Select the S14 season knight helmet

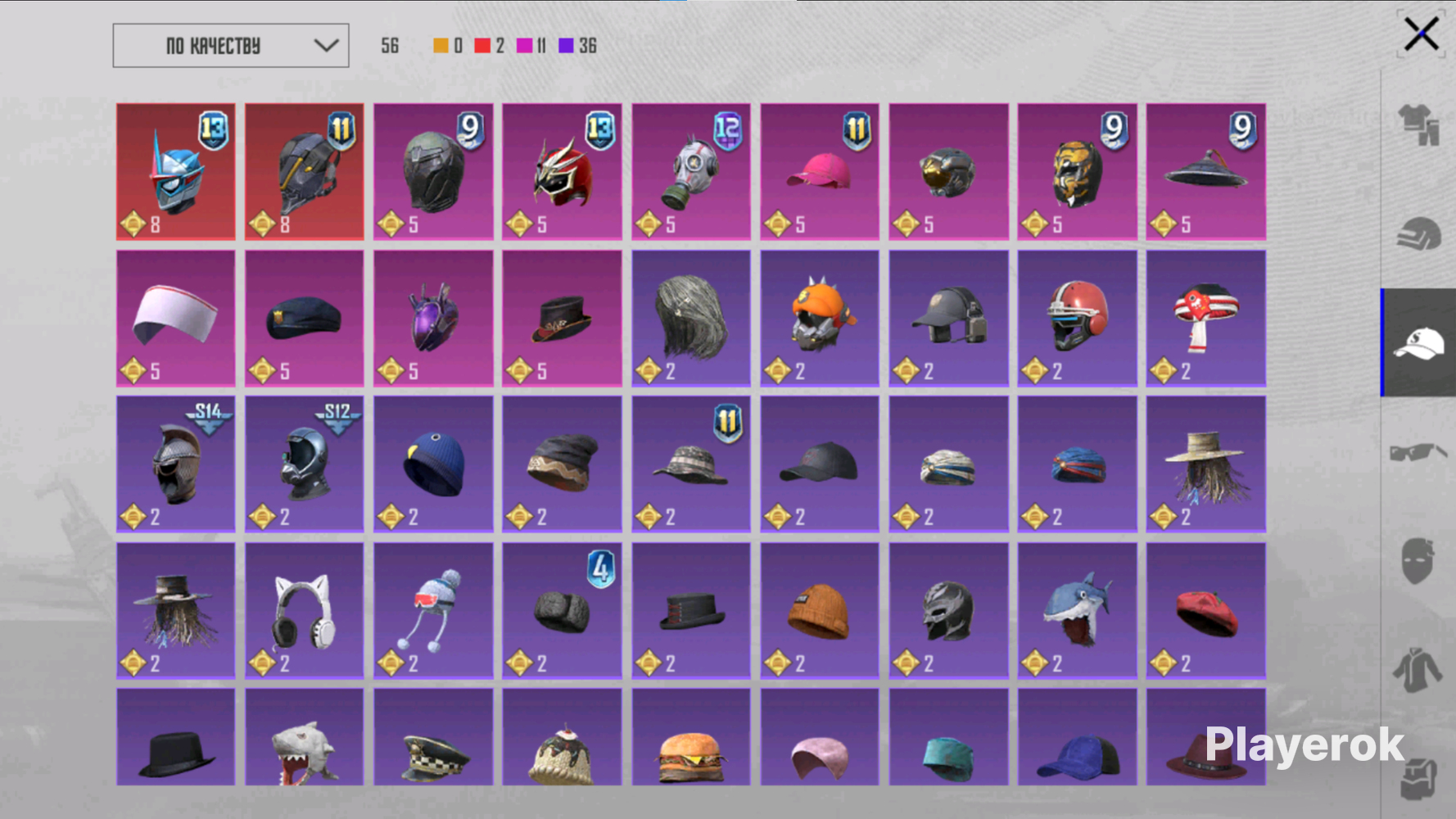(175, 464)
